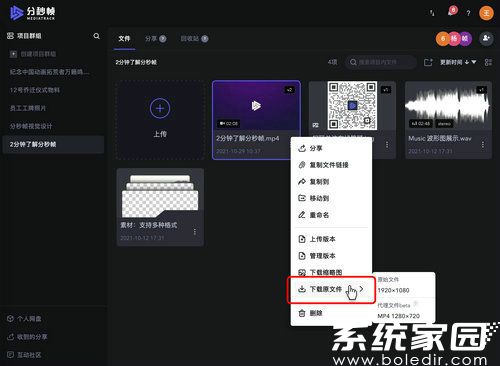Click the notification bell icon
500x366 pixels.
[451, 13]
